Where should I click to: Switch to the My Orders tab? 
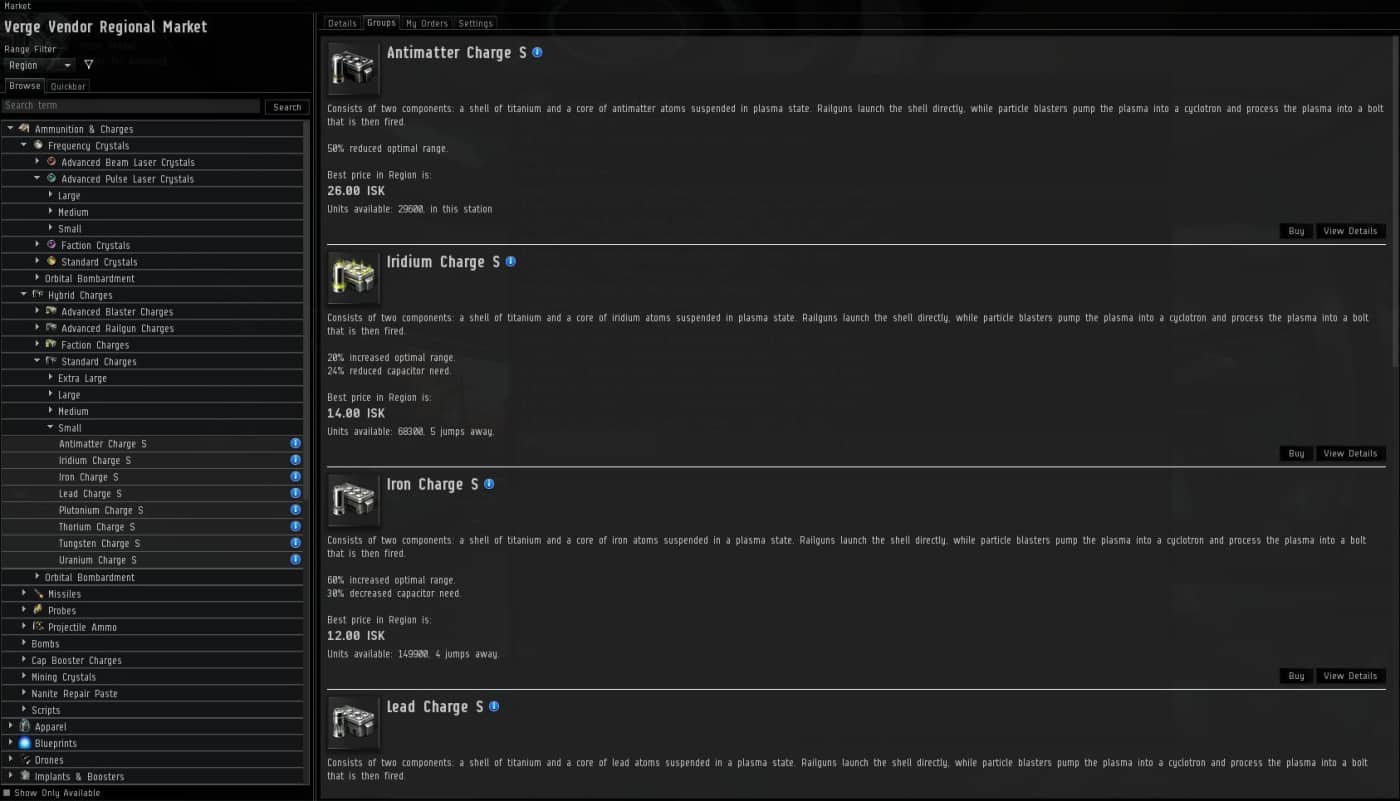point(426,23)
